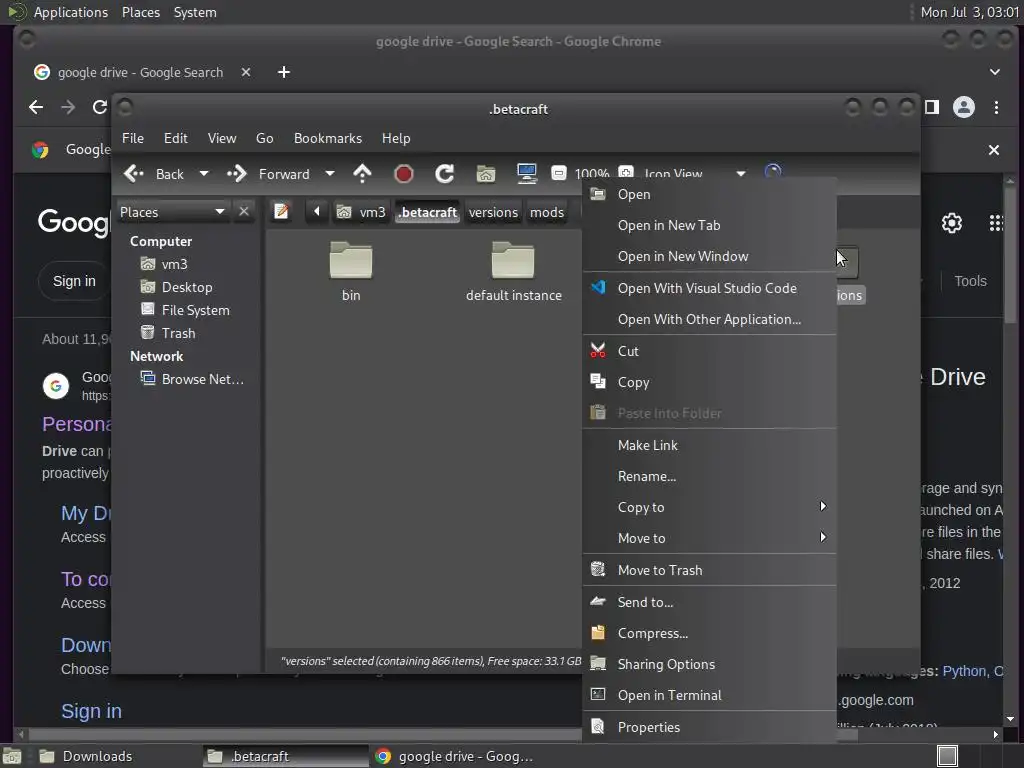Screen dimensions: 1024x768
Task: Click the path bar left scroll arrow
Action: (x=317, y=212)
